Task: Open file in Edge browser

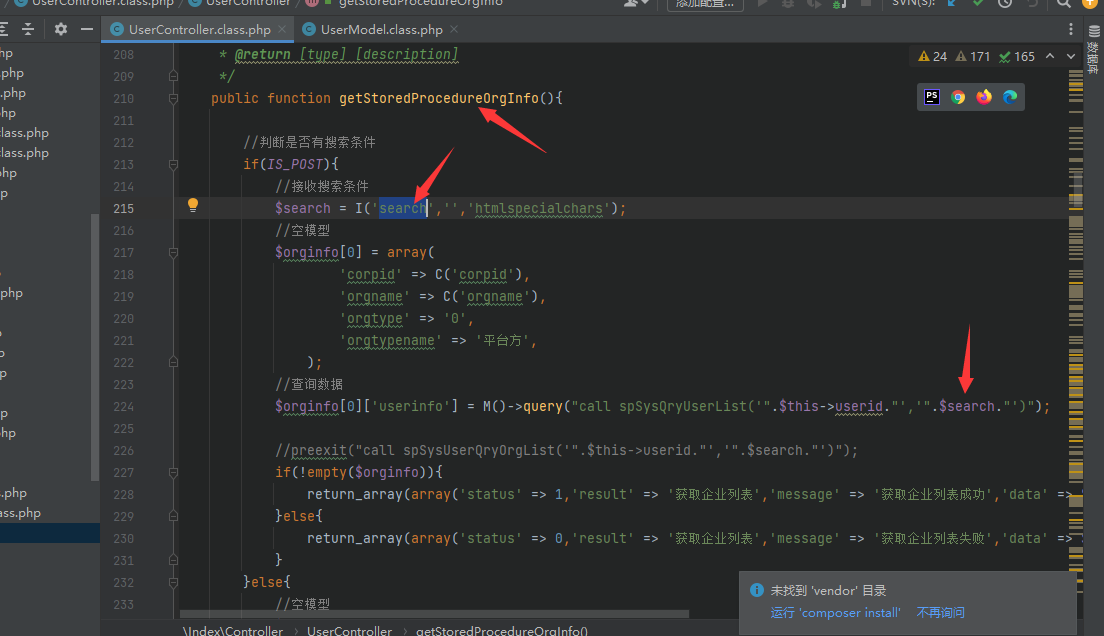Action: 1010,96
